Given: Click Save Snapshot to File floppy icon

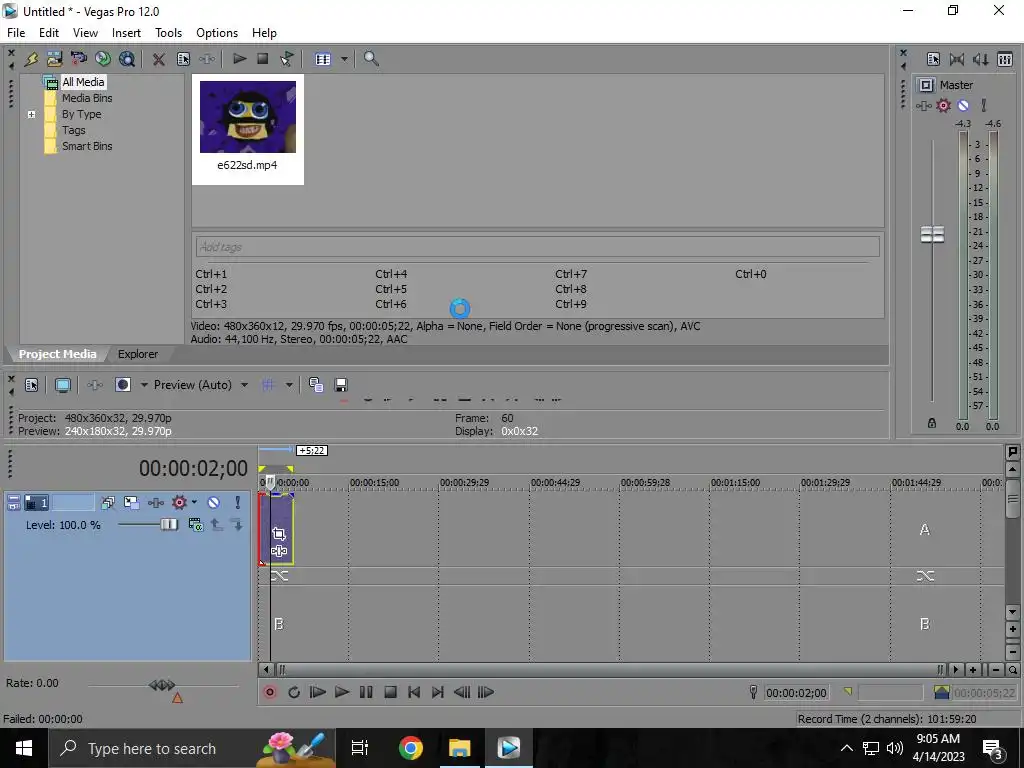Looking at the screenshot, I should click(x=341, y=385).
